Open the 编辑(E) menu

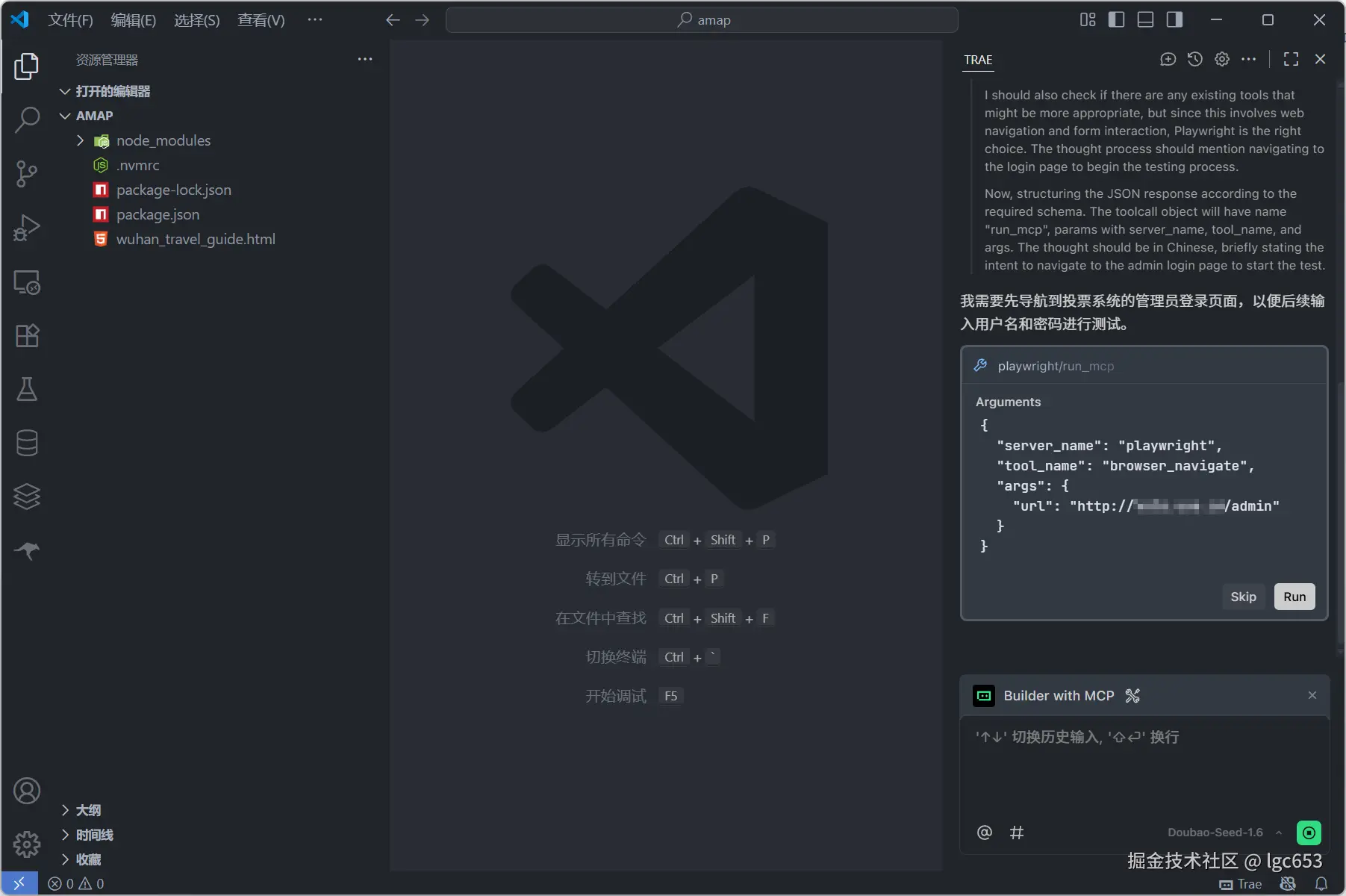(x=134, y=20)
